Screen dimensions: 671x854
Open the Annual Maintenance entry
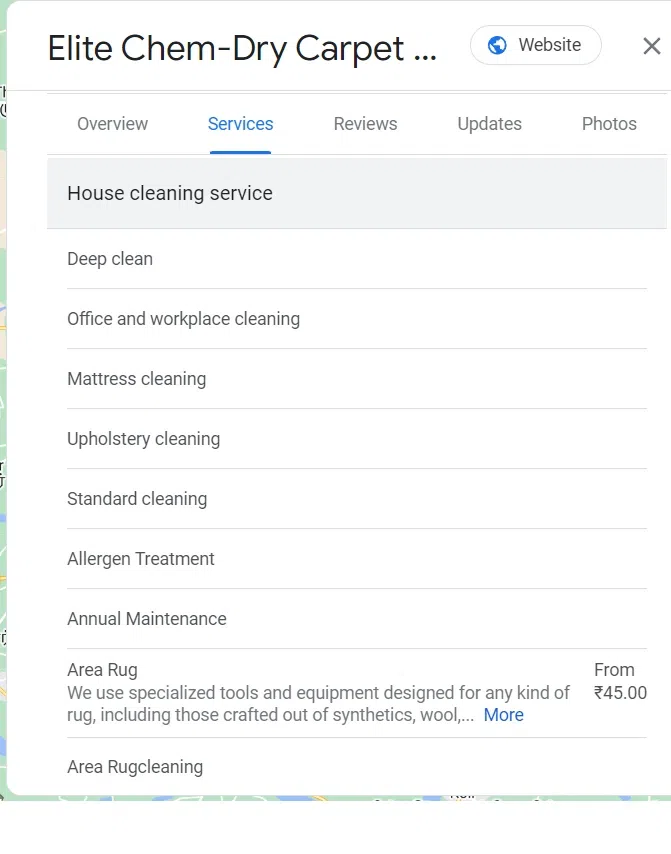pyautogui.click(x=147, y=619)
